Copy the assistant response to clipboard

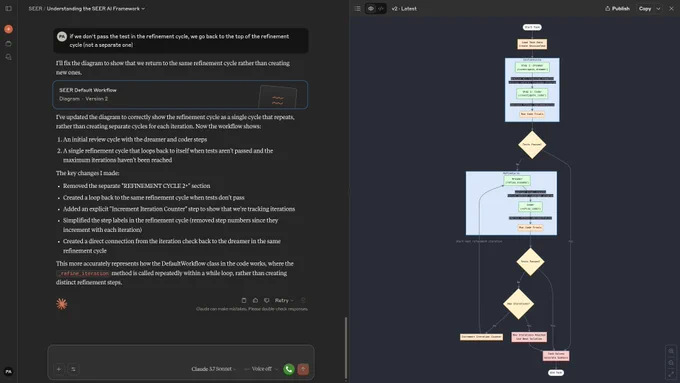click(244, 300)
